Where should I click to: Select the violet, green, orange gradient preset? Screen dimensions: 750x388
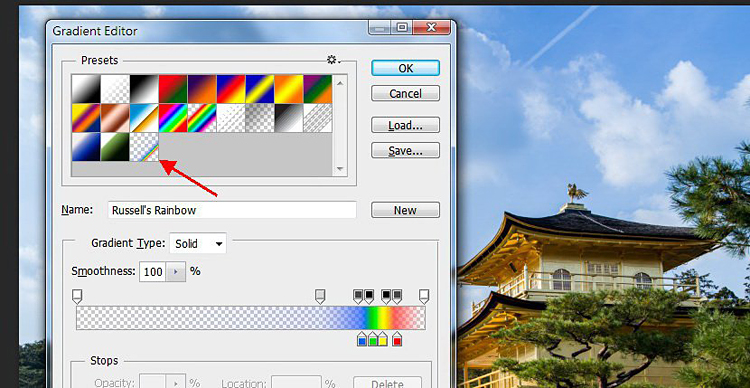[x=318, y=89]
